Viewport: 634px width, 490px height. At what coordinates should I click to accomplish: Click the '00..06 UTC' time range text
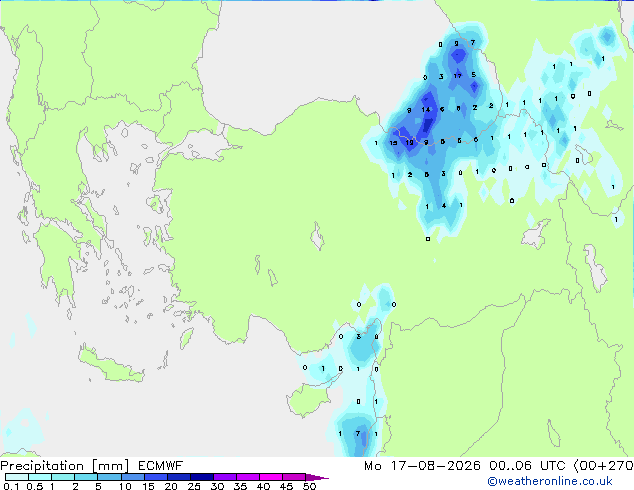coord(527,466)
